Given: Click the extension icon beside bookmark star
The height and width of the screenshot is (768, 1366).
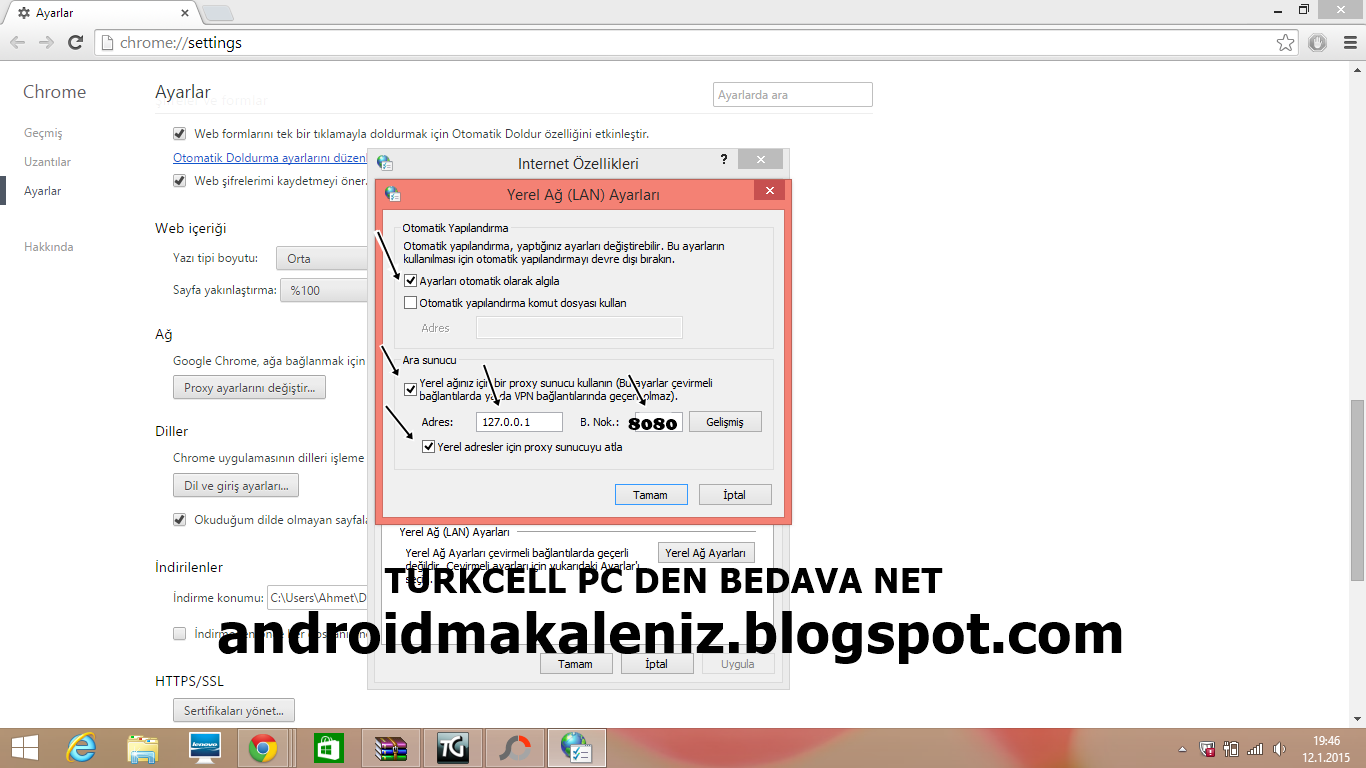Looking at the screenshot, I should 1317,43.
